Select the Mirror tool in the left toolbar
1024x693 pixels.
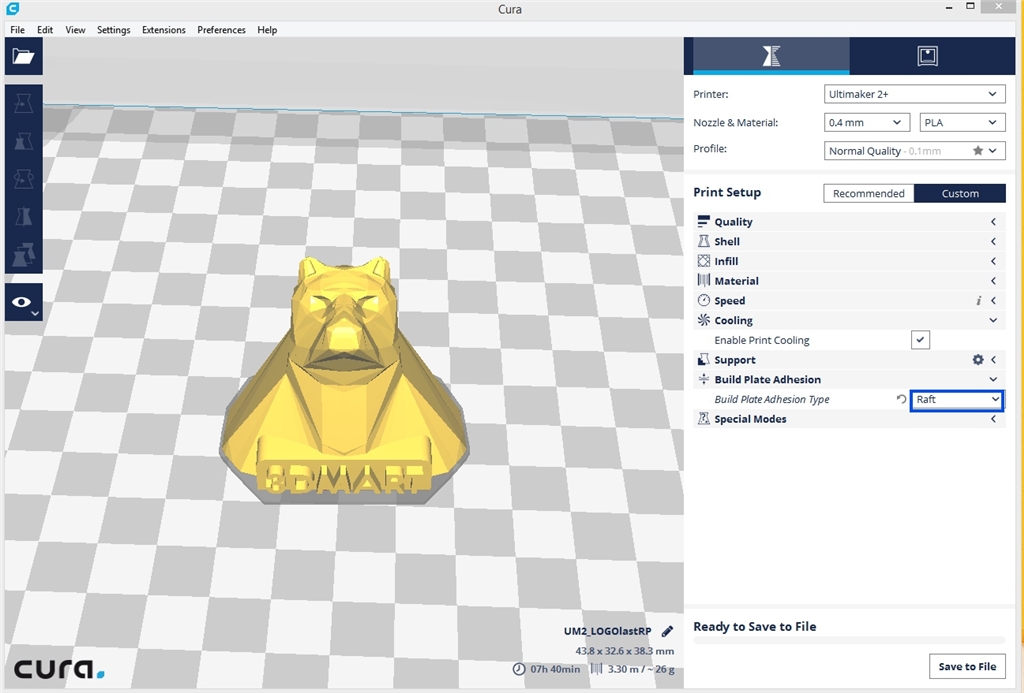pos(22,216)
